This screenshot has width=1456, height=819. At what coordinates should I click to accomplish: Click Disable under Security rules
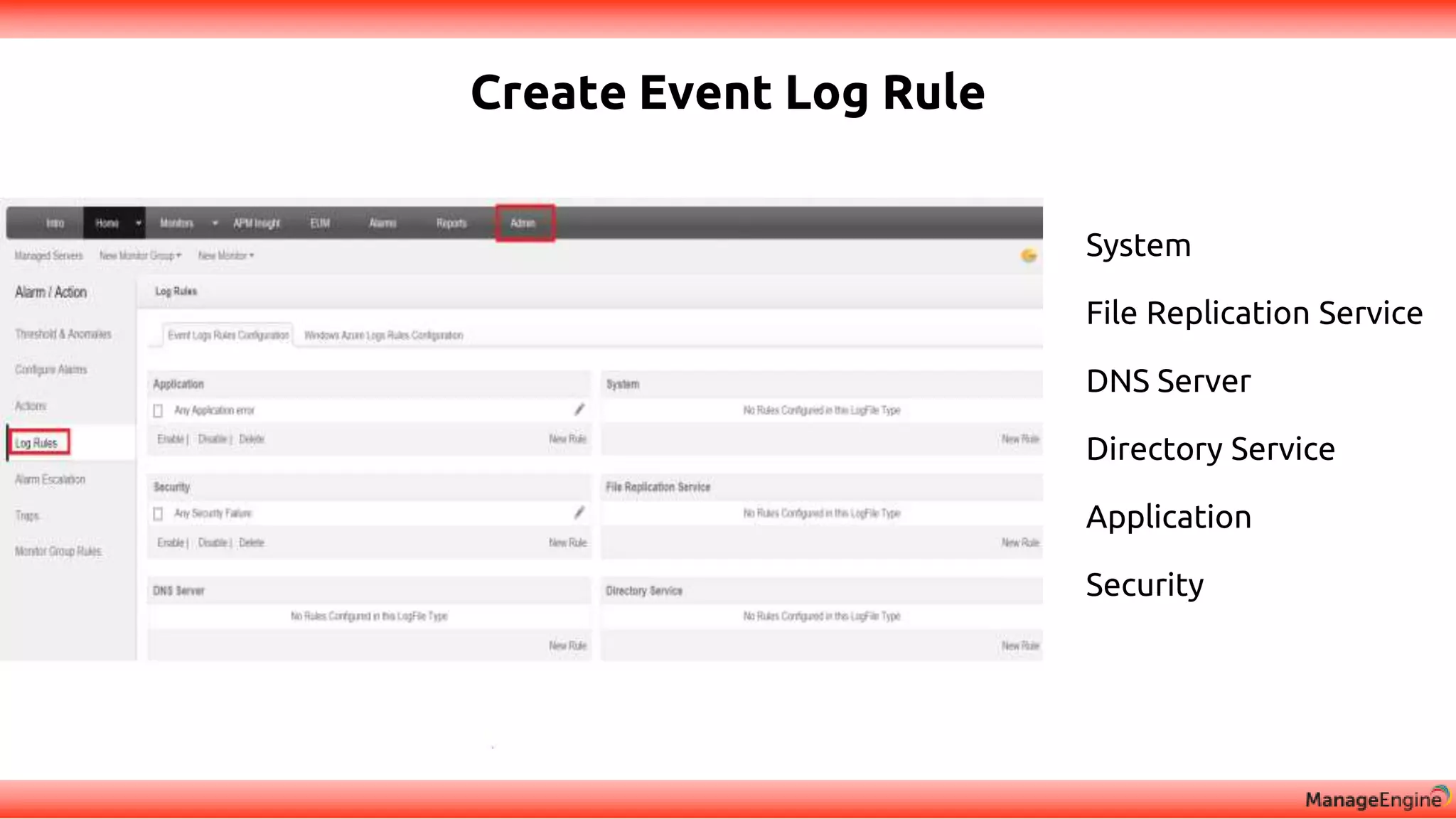(212, 542)
